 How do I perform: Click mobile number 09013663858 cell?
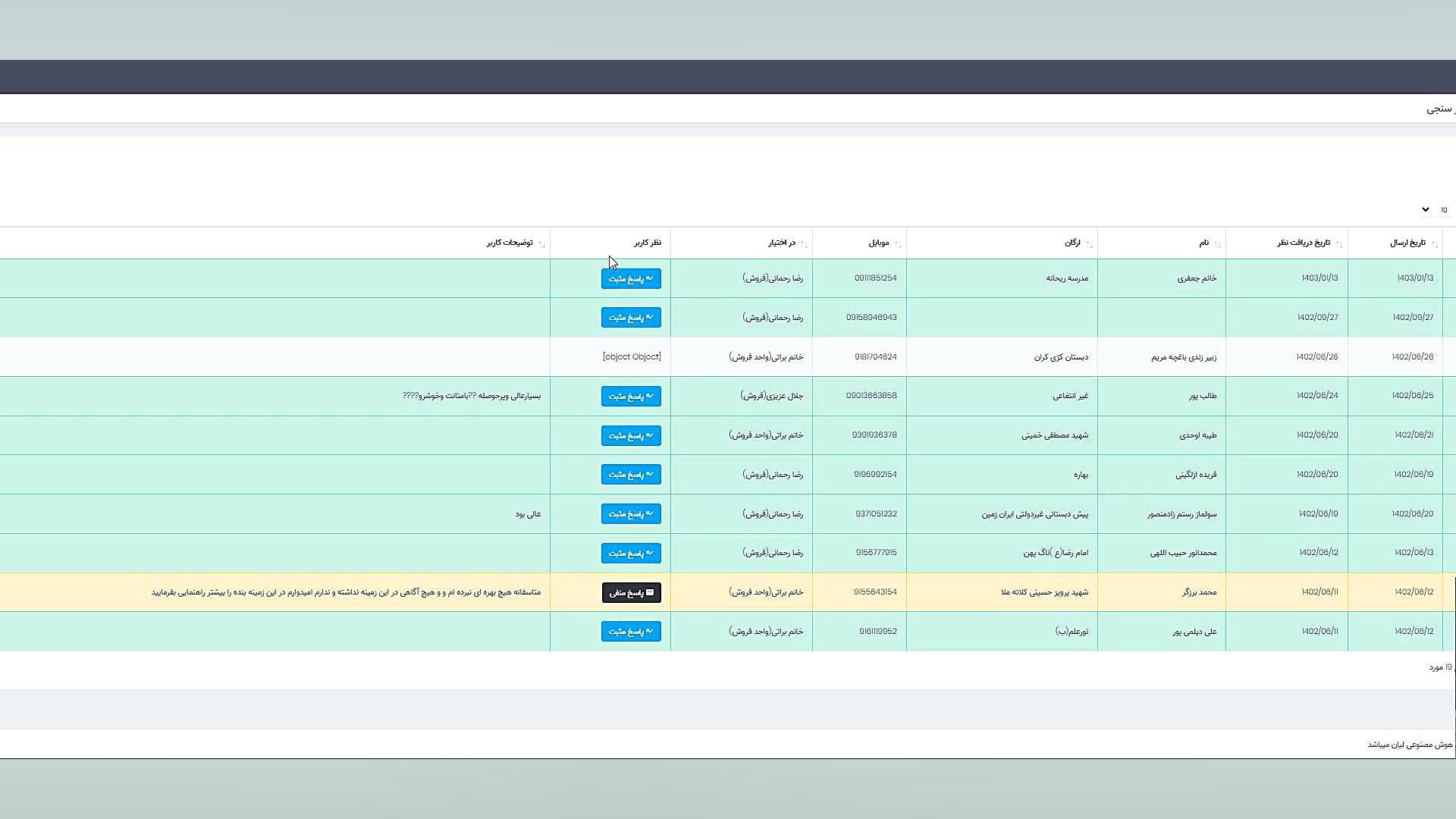871,395
